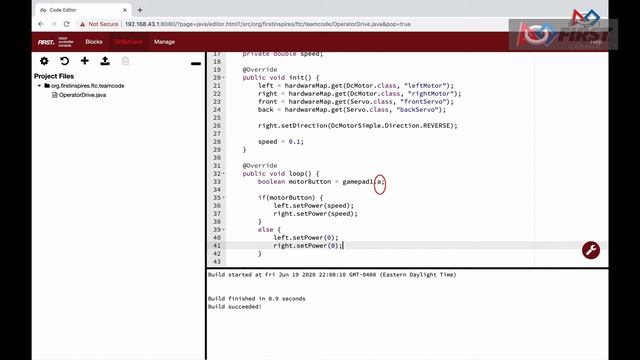Collapse the org.firstinspires.ftc.teamcode tree arrow
This screenshot has height=360, width=640.
39,86
